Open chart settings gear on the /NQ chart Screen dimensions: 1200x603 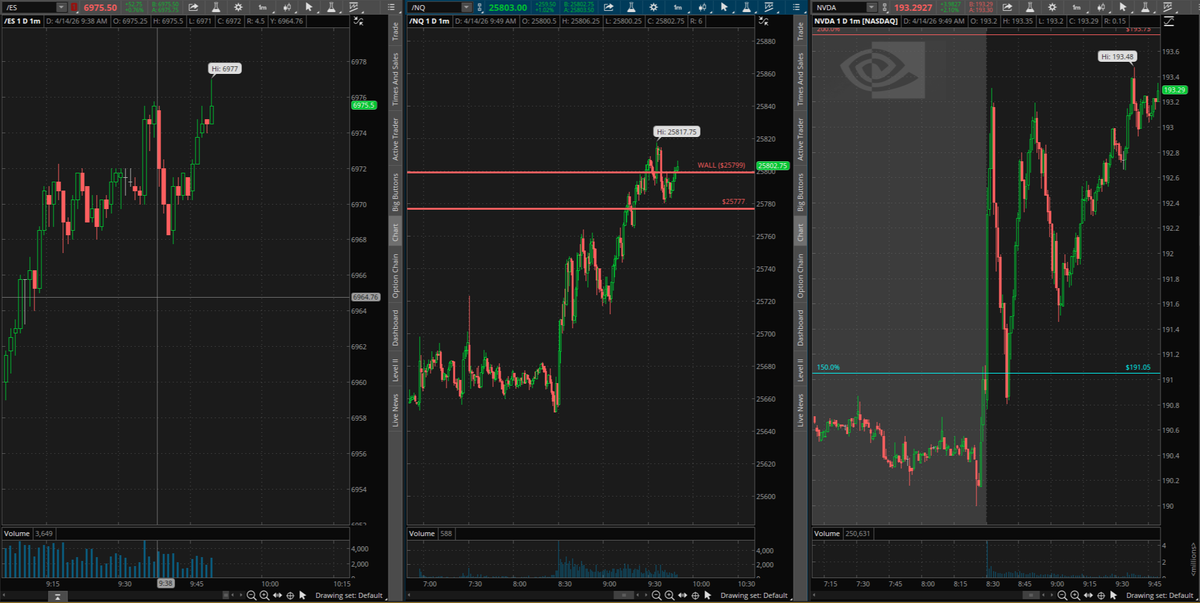[652, 7]
